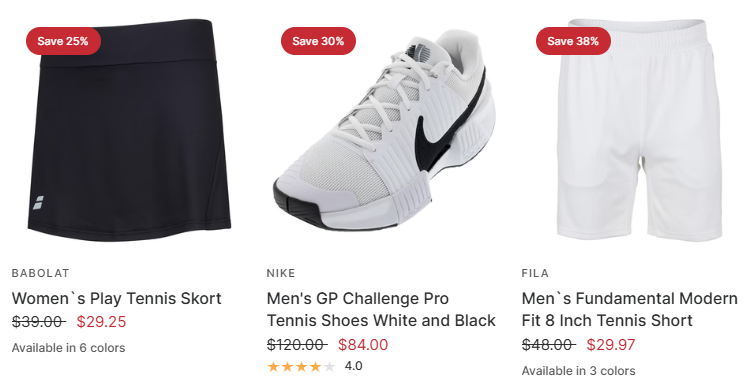
Task: Click the NIKE brand label
Action: [x=281, y=273]
